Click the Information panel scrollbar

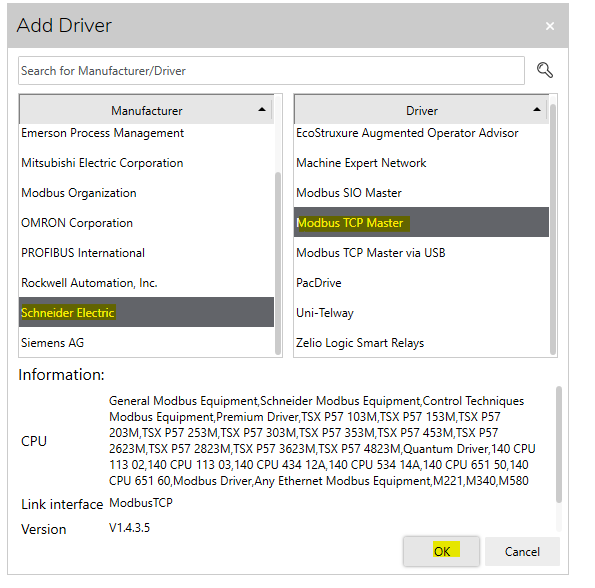coord(559,444)
